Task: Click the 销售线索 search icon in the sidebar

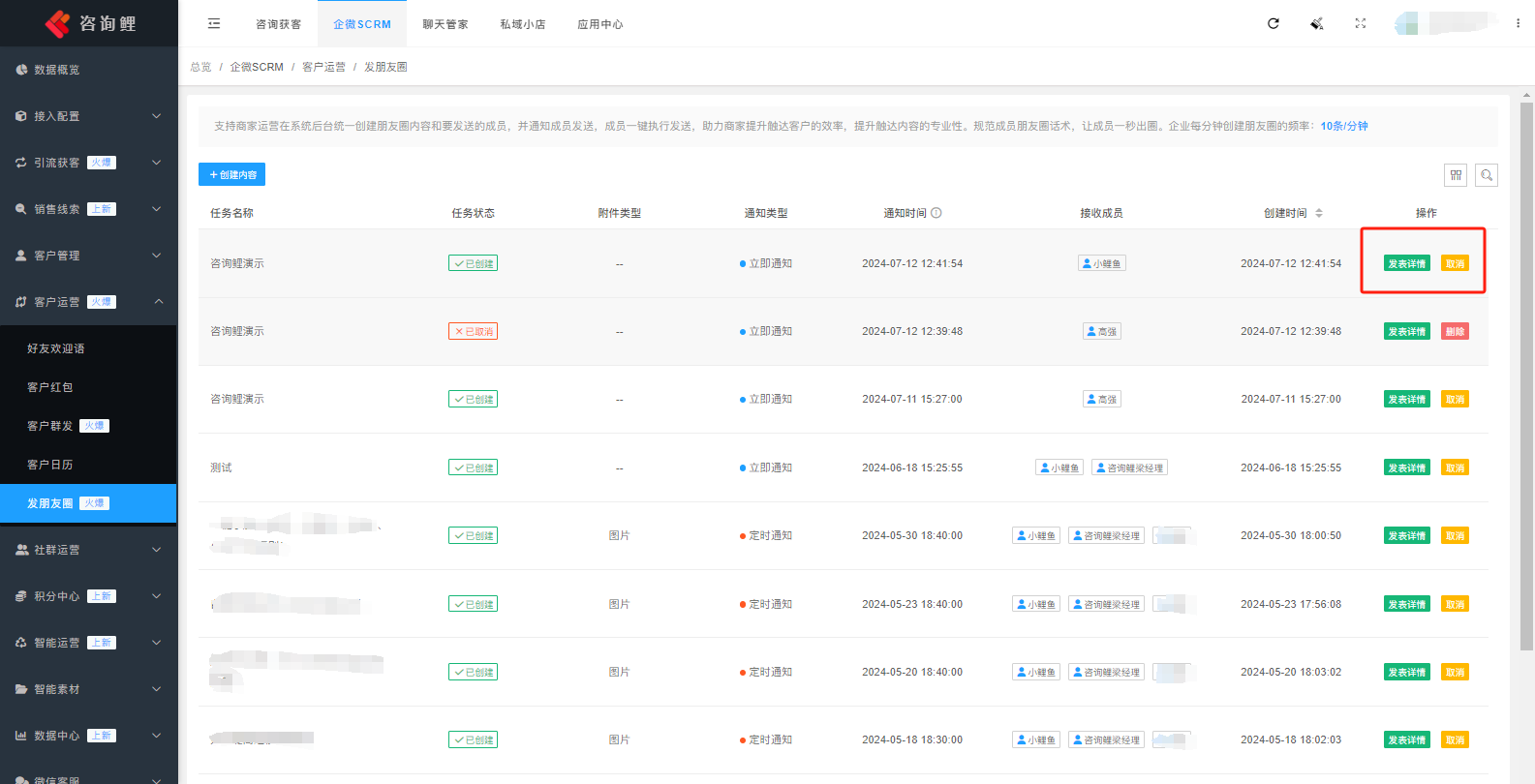Action: tap(21, 209)
